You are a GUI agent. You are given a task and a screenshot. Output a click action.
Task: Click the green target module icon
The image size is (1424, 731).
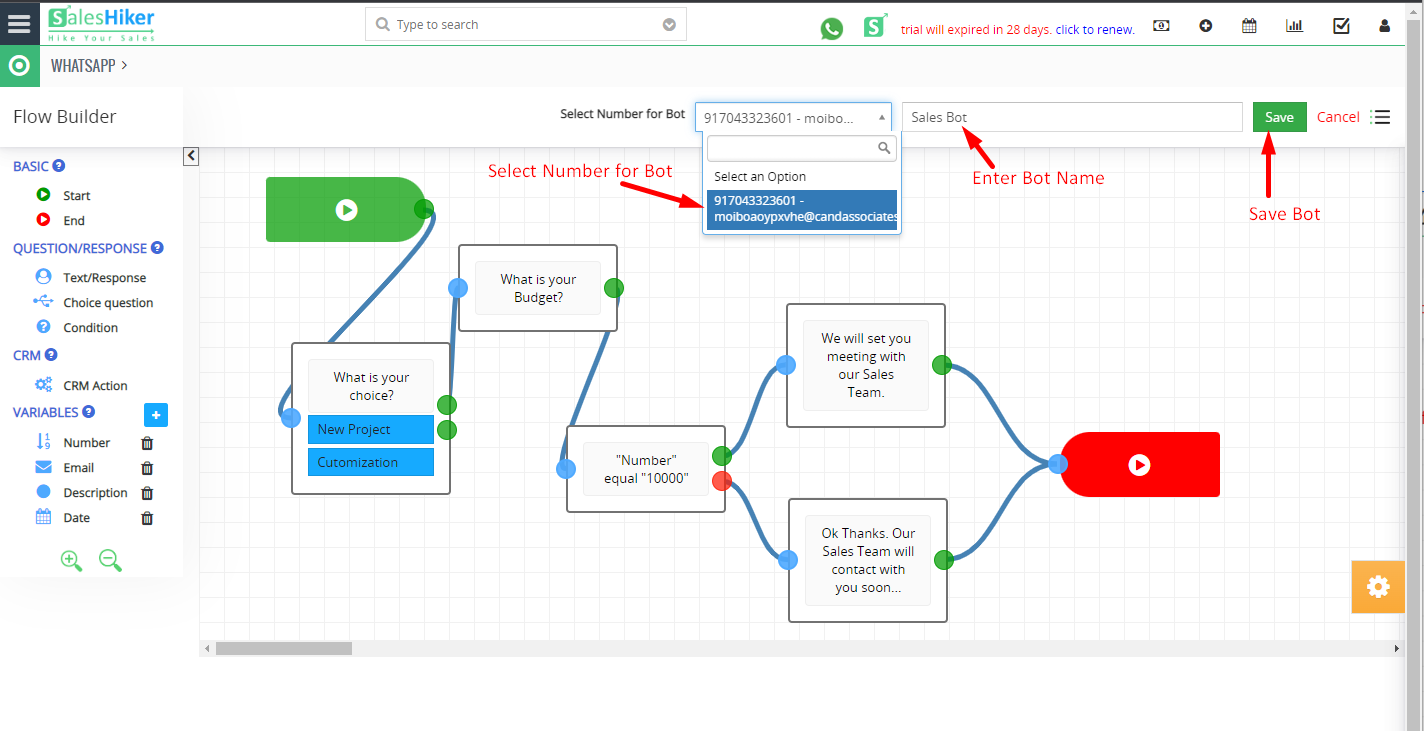point(18,66)
